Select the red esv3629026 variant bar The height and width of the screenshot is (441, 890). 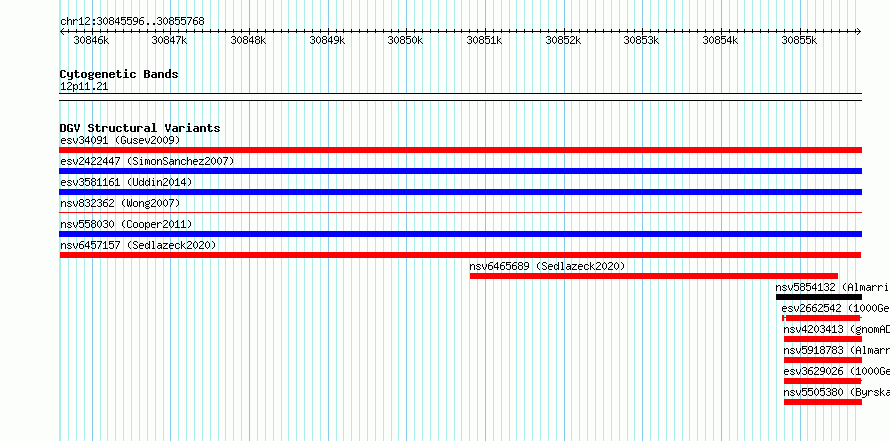coord(823,381)
